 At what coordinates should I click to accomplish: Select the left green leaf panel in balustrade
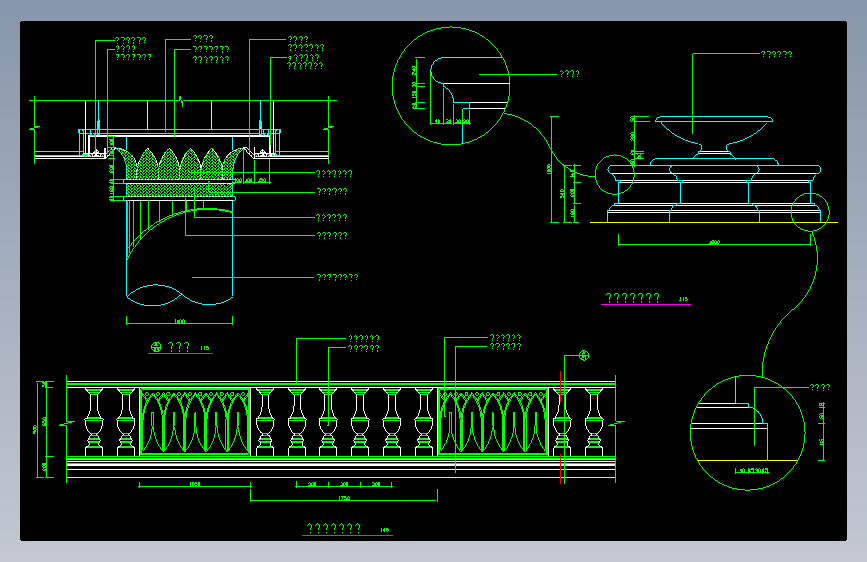(x=195, y=422)
